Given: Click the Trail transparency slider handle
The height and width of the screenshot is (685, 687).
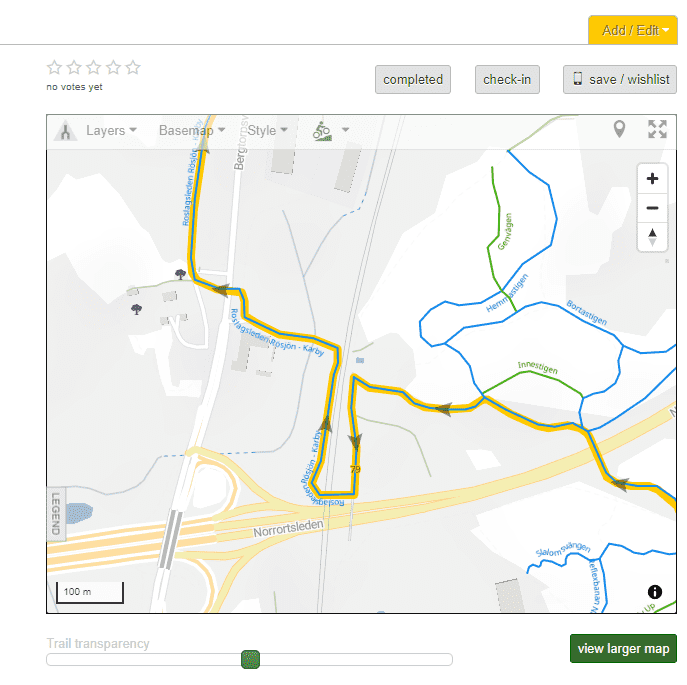Looking at the screenshot, I should 251,659.
